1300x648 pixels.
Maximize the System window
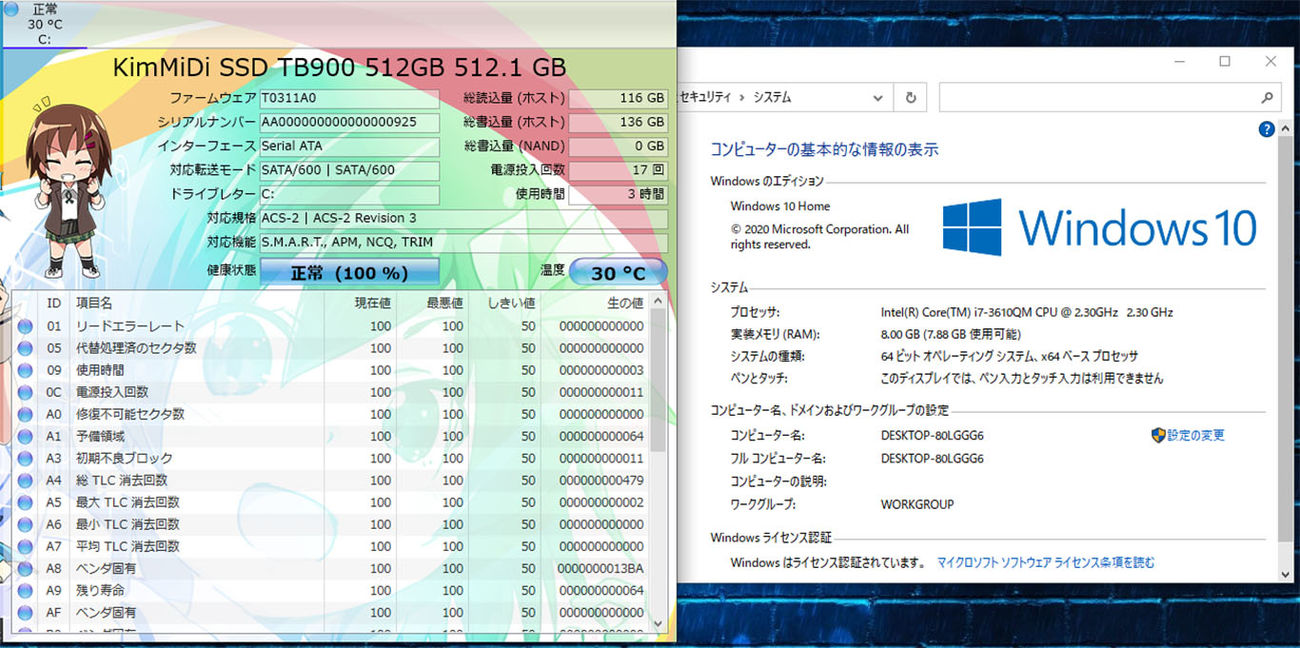(x=1224, y=61)
